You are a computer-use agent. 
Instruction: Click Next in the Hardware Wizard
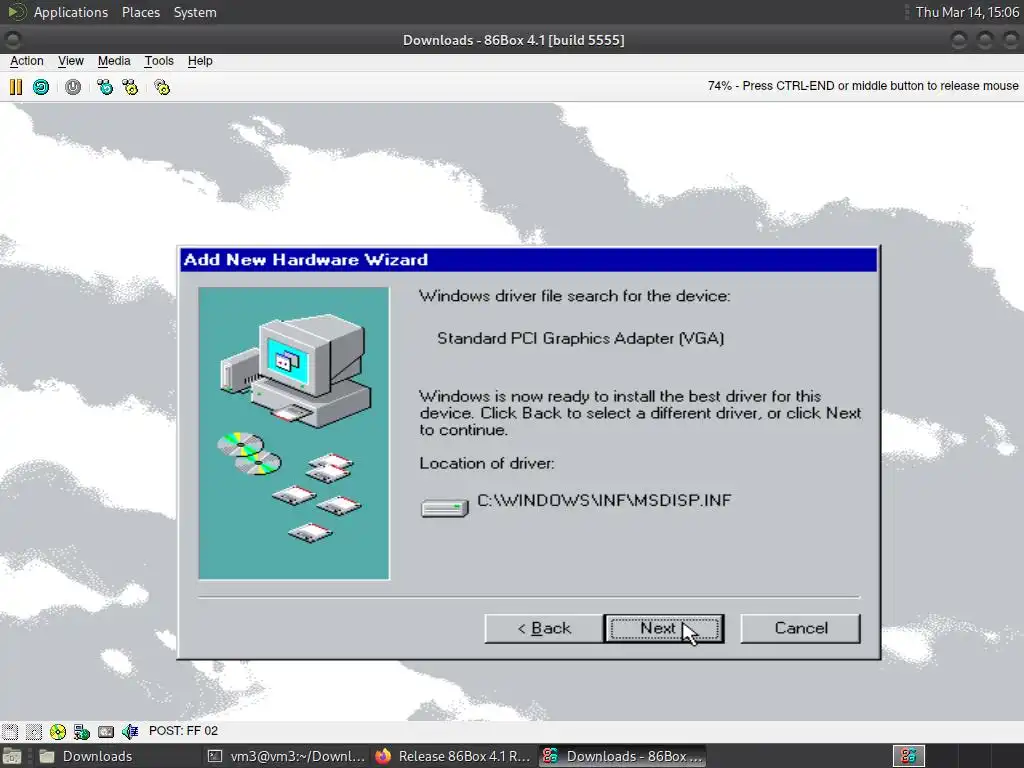pyautogui.click(x=664, y=628)
